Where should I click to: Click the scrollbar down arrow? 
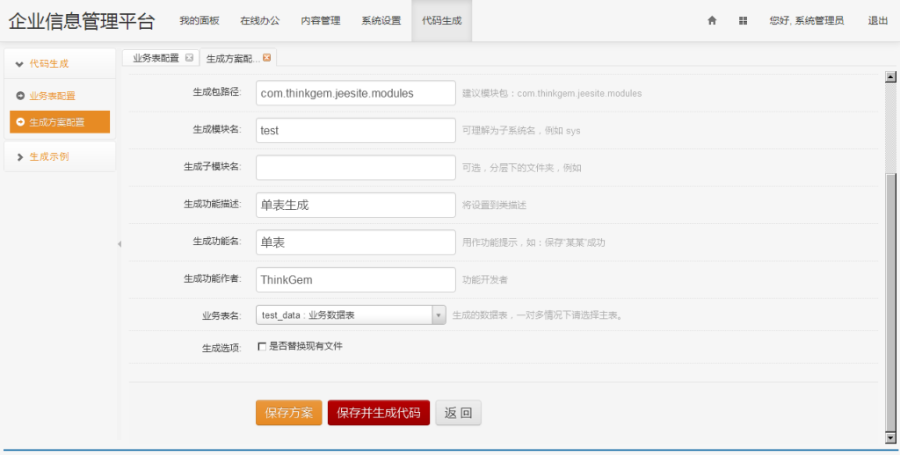click(890, 438)
